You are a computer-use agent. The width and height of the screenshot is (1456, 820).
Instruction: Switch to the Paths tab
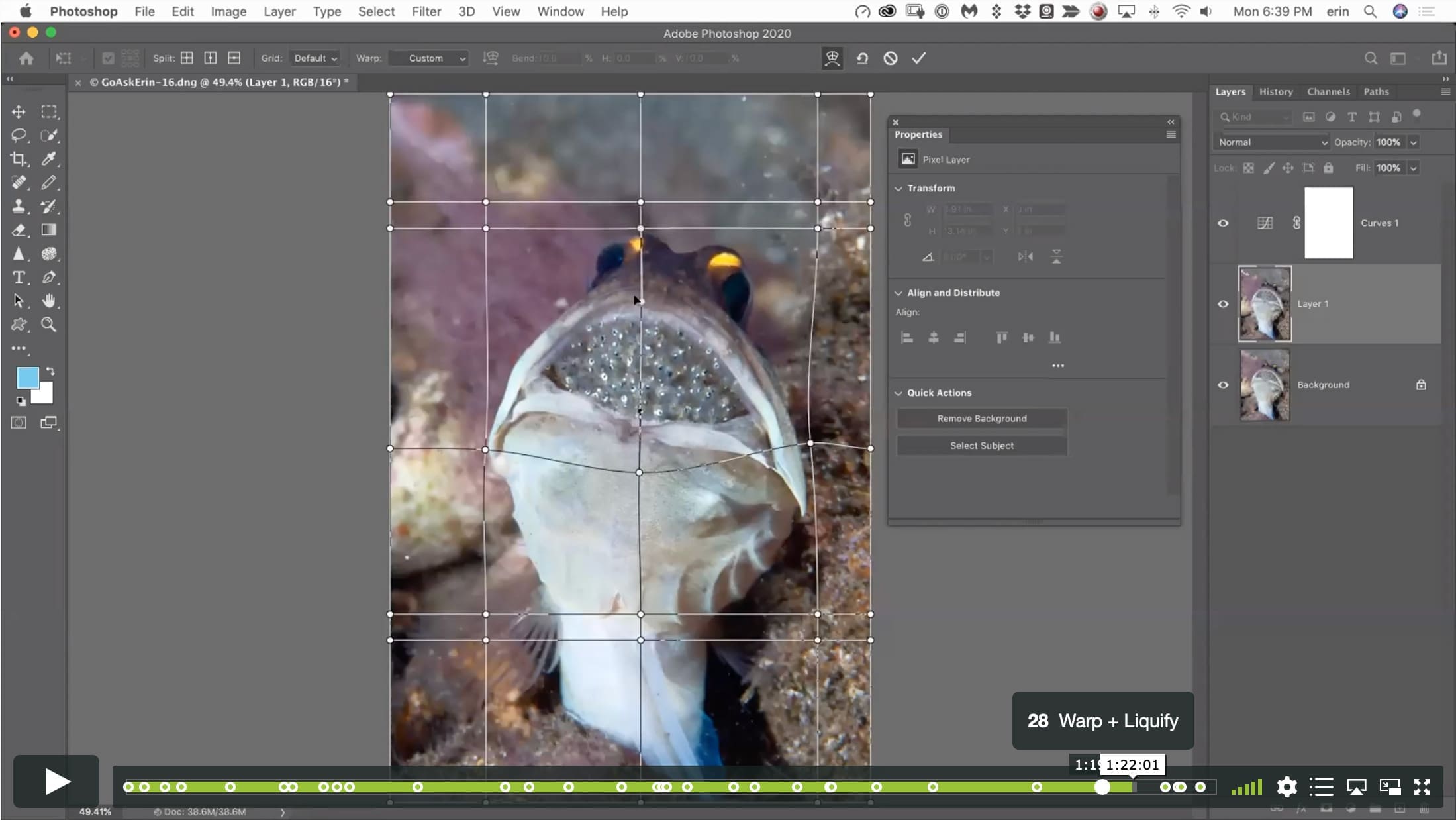pyautogui.click(x=1376, y=92)
